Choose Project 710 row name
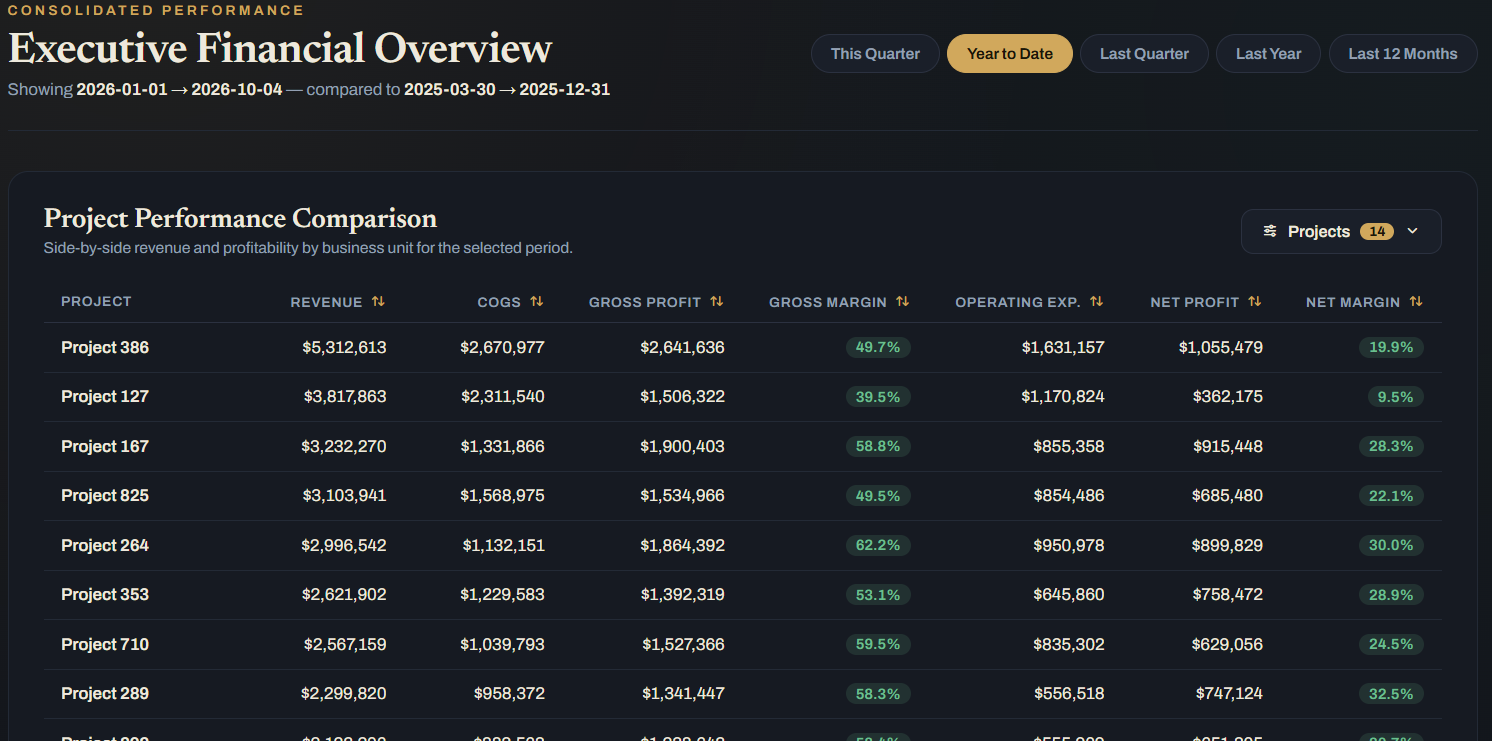Screen dimensions: 1492x741 point(105,645)
